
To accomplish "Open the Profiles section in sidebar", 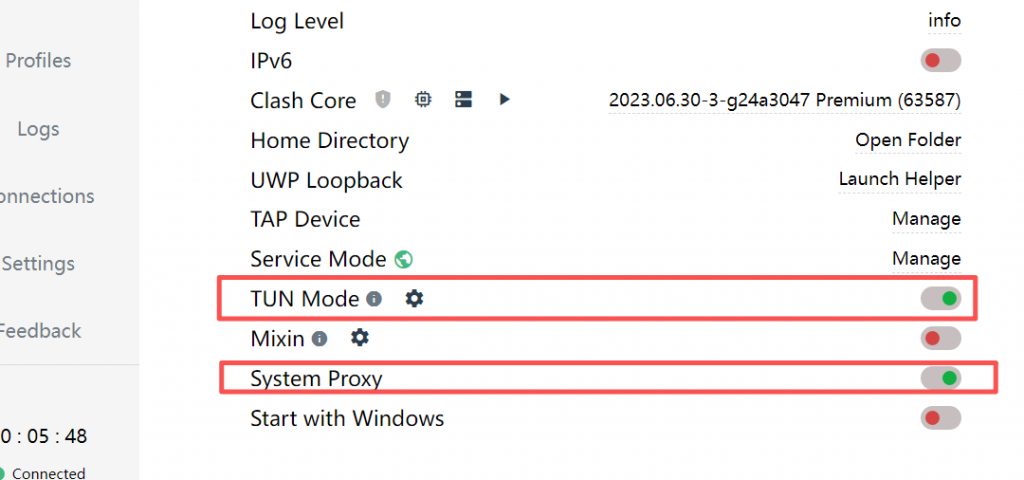I will 38,61.
